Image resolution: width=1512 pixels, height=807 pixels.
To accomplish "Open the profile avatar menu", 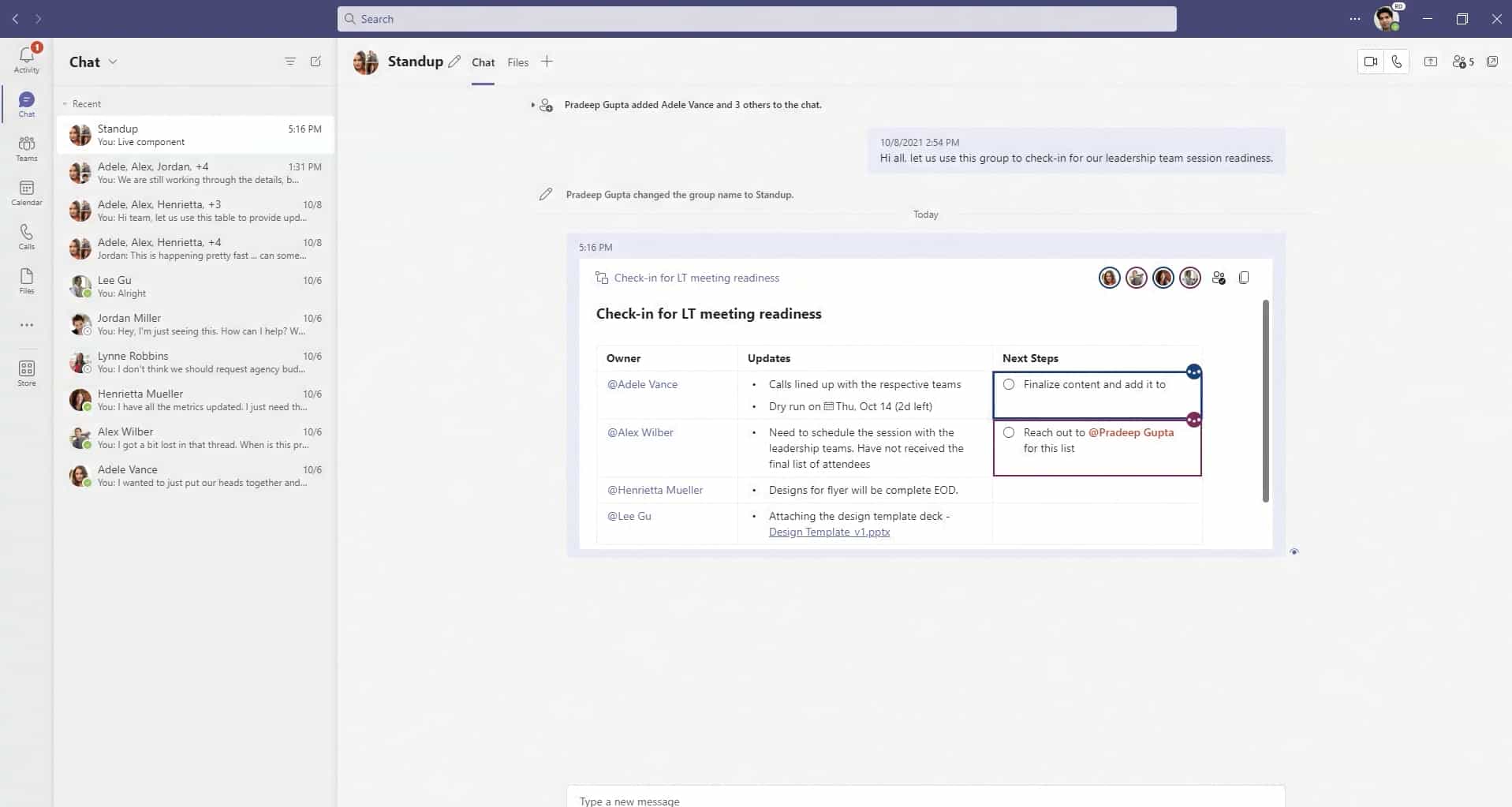I will 1387,18.
